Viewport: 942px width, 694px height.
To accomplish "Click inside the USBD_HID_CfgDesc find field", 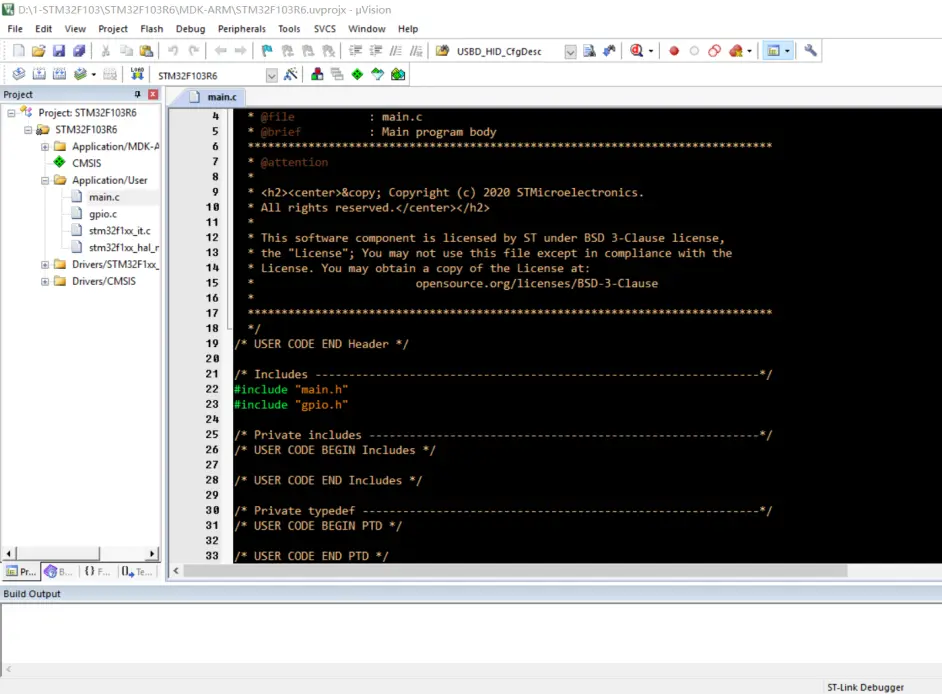I will point(508,52).
